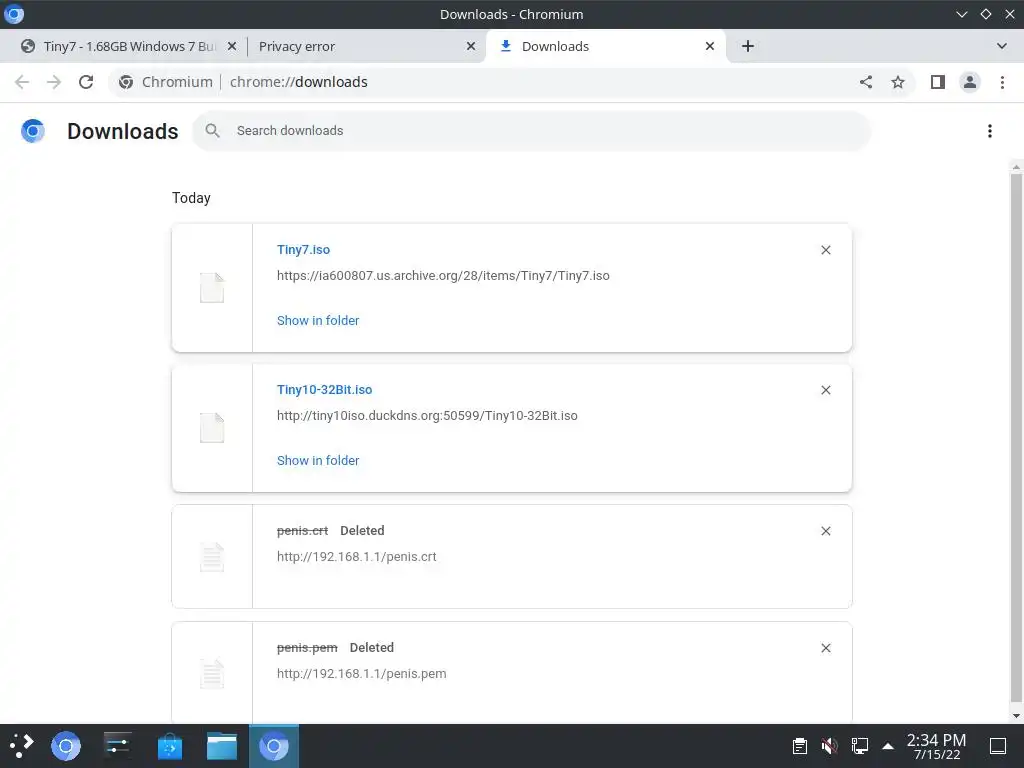Remove penis.pem entry from the list

pos(825,648)
